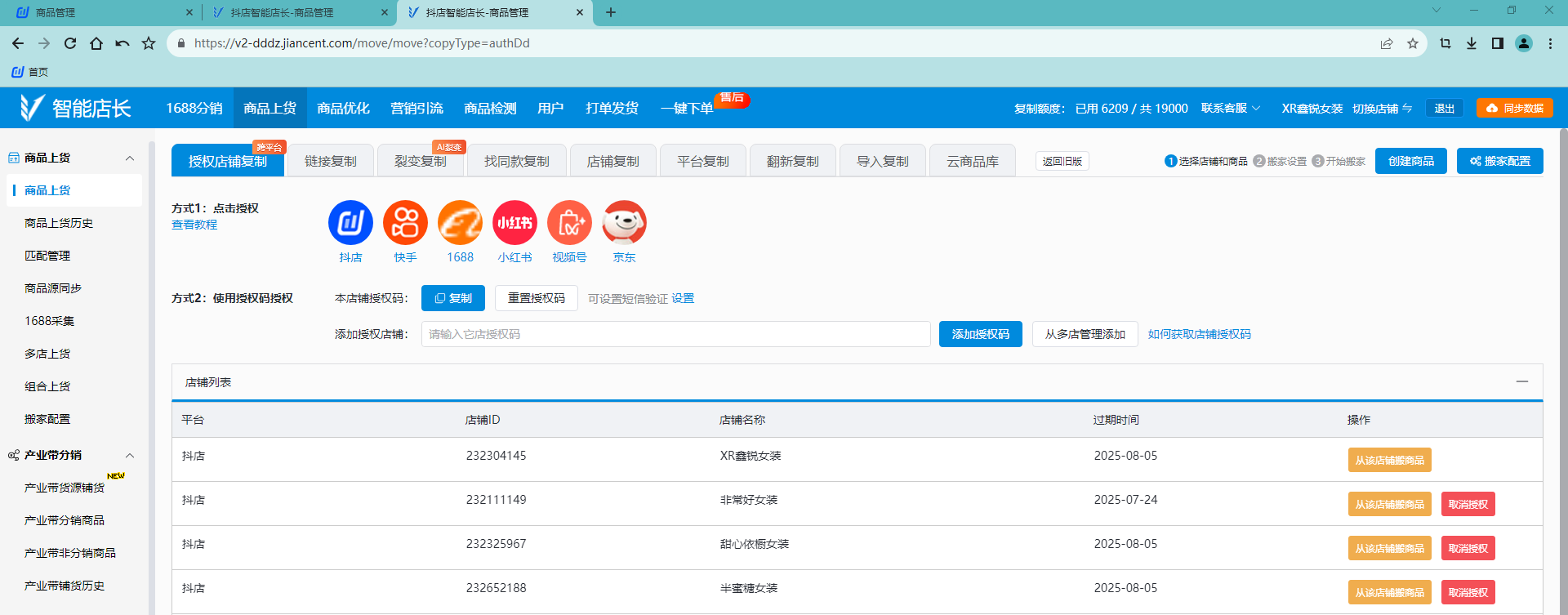Switch to the 链接复制 tab
The width and height of the screenshot is (1568, 615).
[331, 161]
